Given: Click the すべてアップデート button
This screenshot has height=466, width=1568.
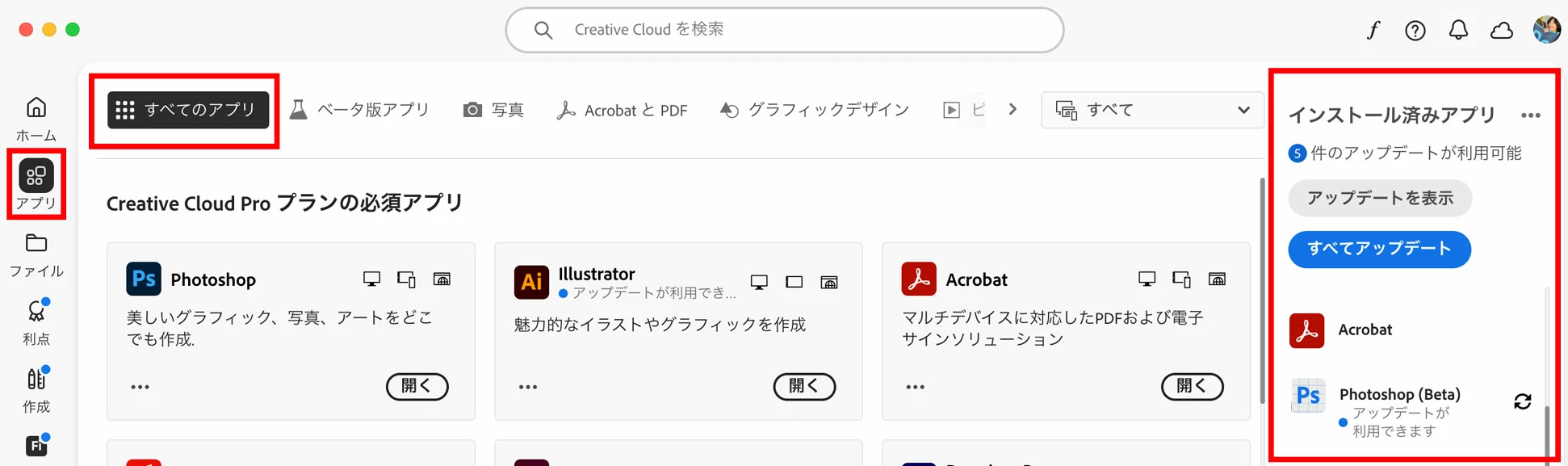Looking at the screenshot, I should point(1379,249).
